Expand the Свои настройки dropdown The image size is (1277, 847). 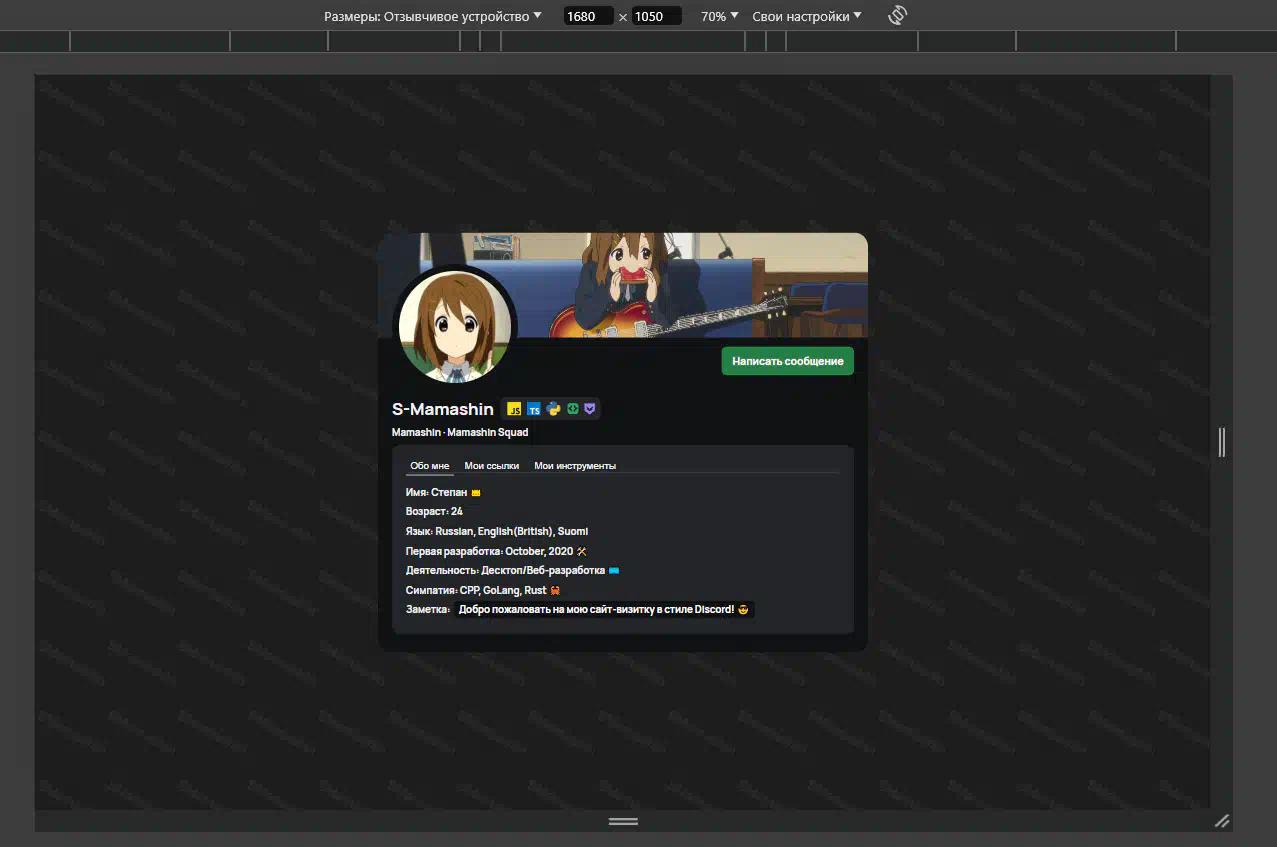click(x=806, y=16)
